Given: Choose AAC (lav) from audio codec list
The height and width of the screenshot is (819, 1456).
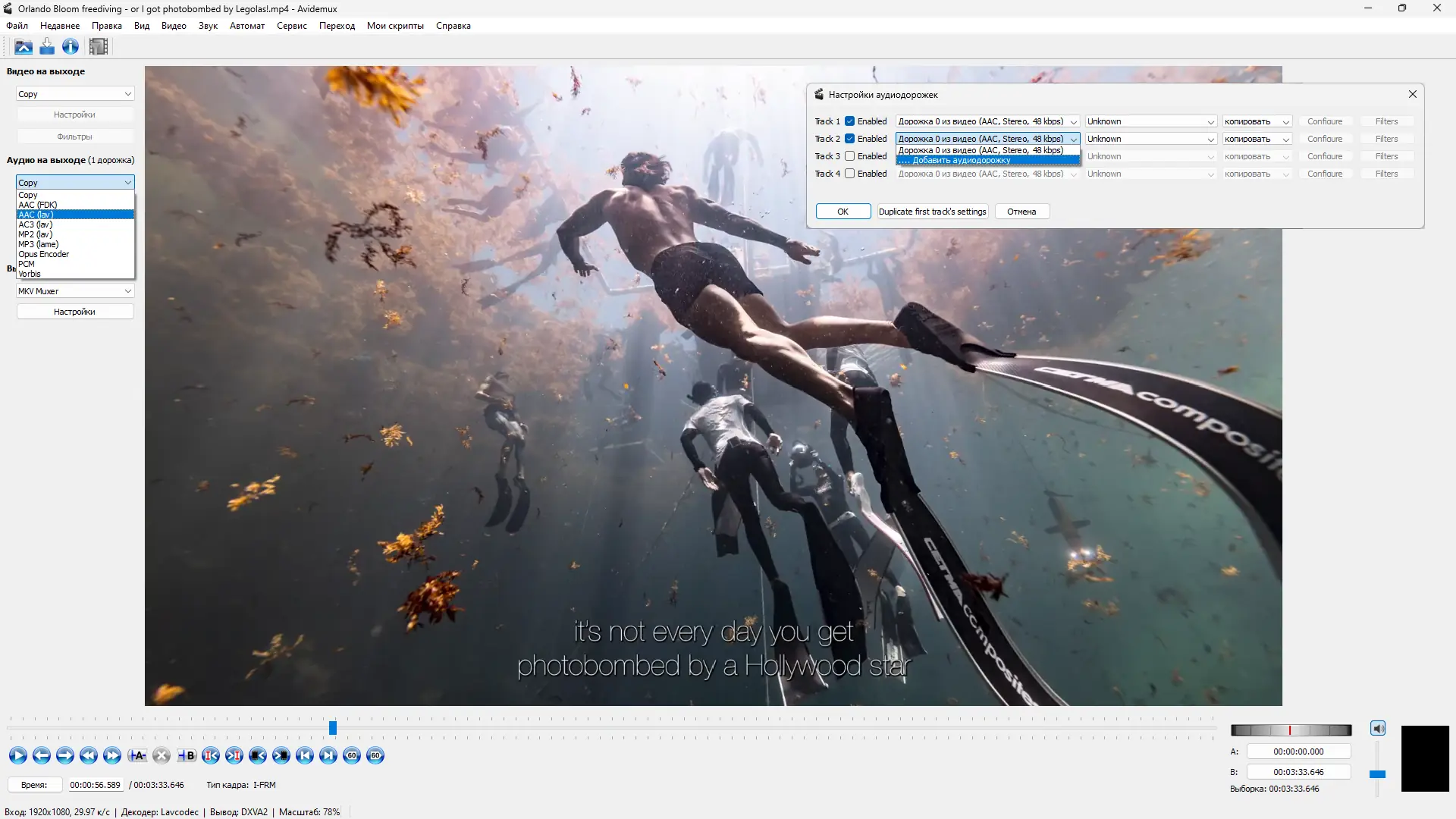Looking at the screenshot, I should pyautogui.click(x=36, y=215).
